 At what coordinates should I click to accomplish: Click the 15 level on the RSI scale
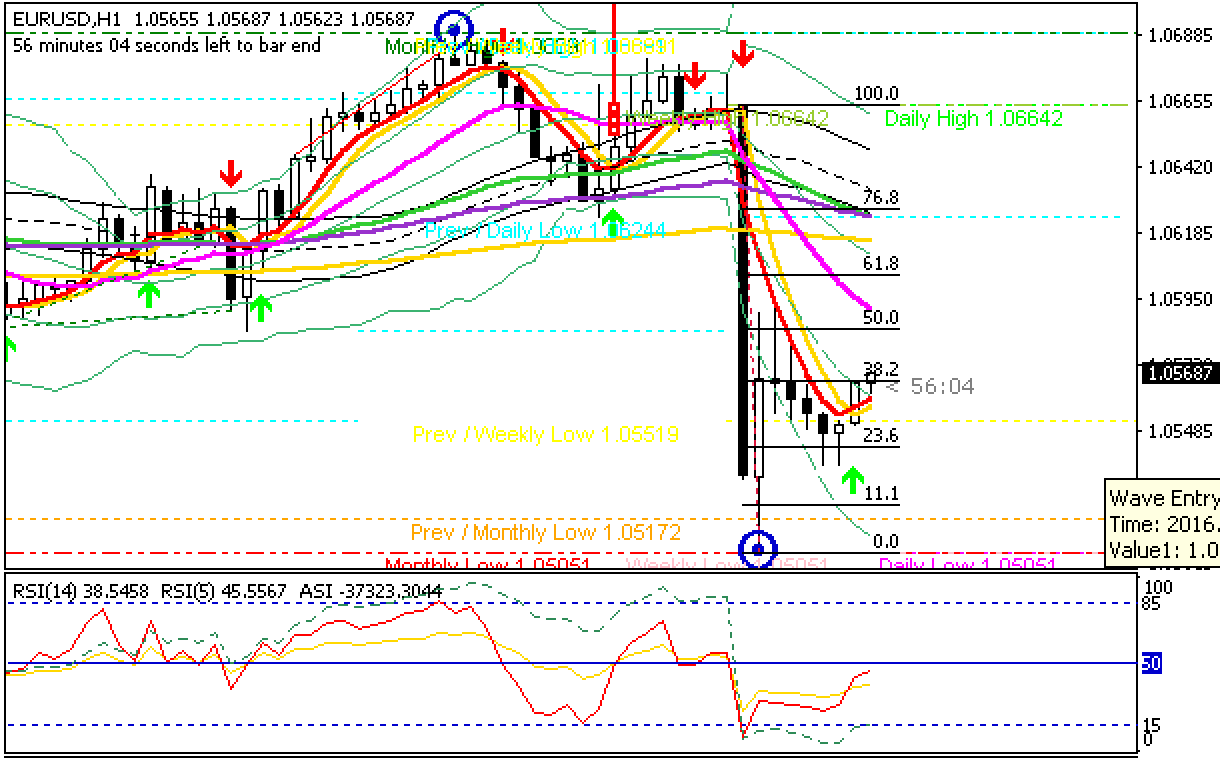pyautogui.click(x=1152, y=725)
